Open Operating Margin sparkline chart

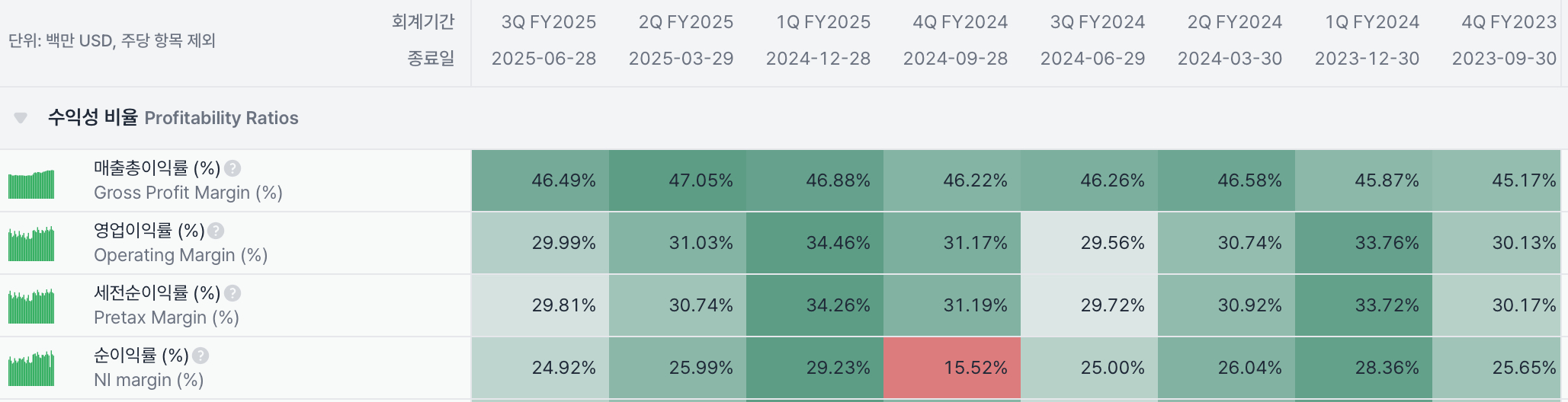point(31,244)
